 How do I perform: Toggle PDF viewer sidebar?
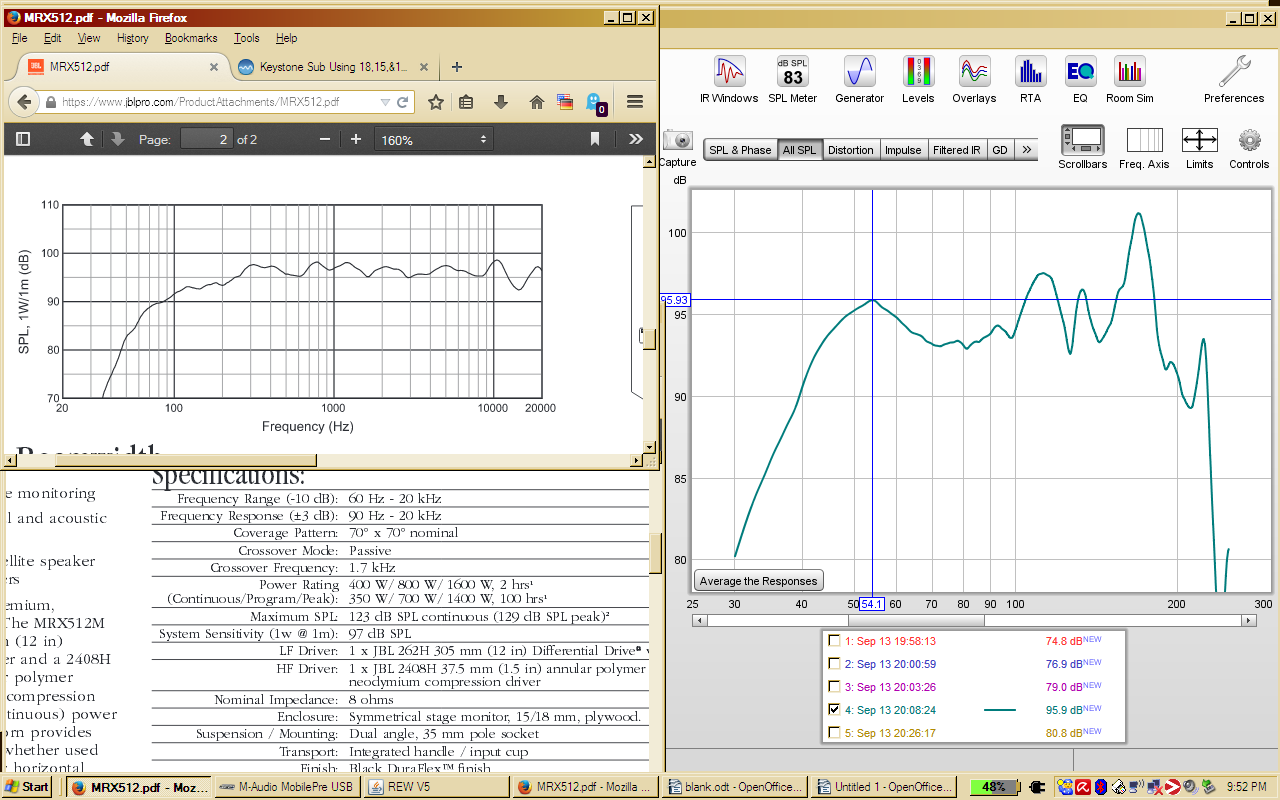23,140
